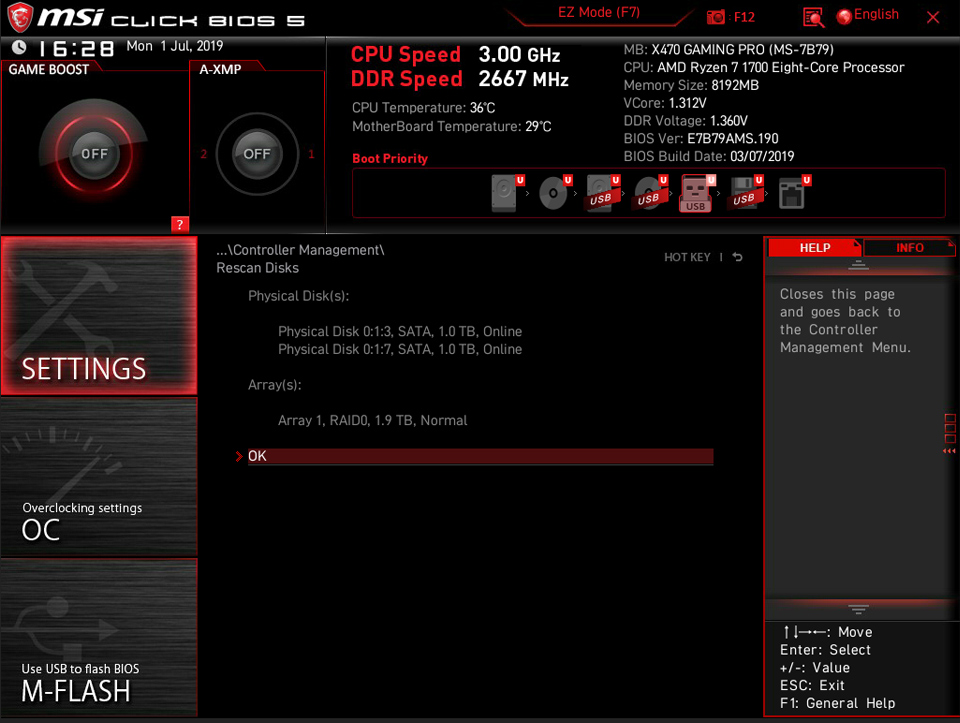Select Physical Disk 0:1:3 row
This screenshot has height=723, width=960.
coord(400,331)
